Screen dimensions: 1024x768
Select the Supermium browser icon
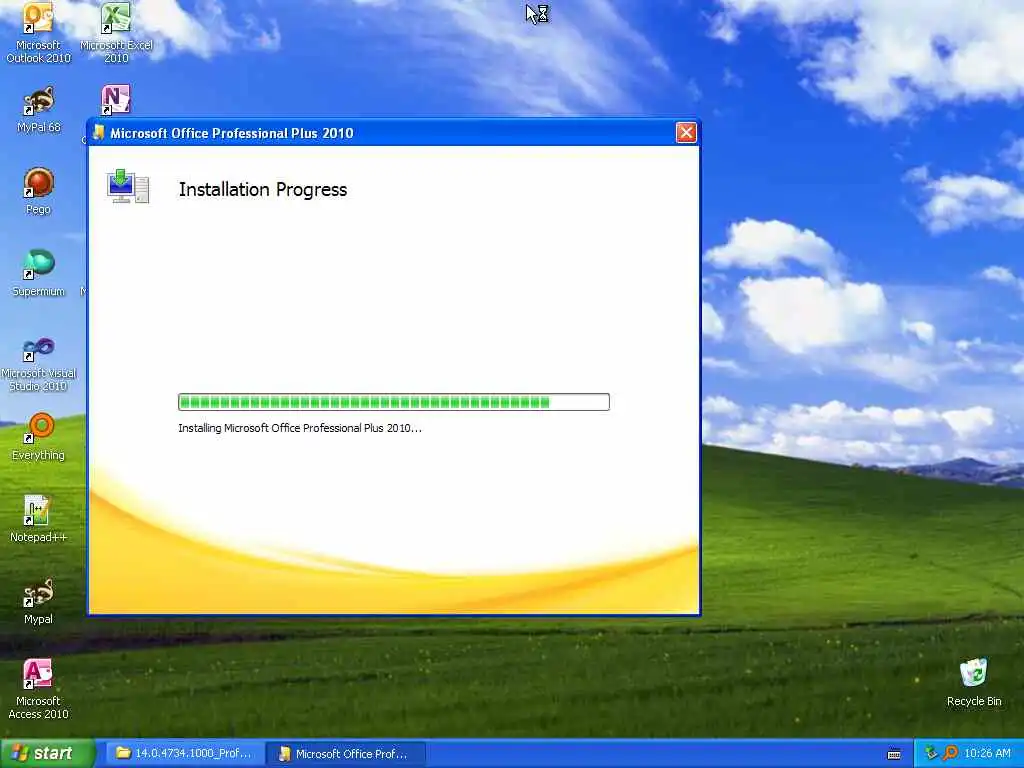point(39,273)
